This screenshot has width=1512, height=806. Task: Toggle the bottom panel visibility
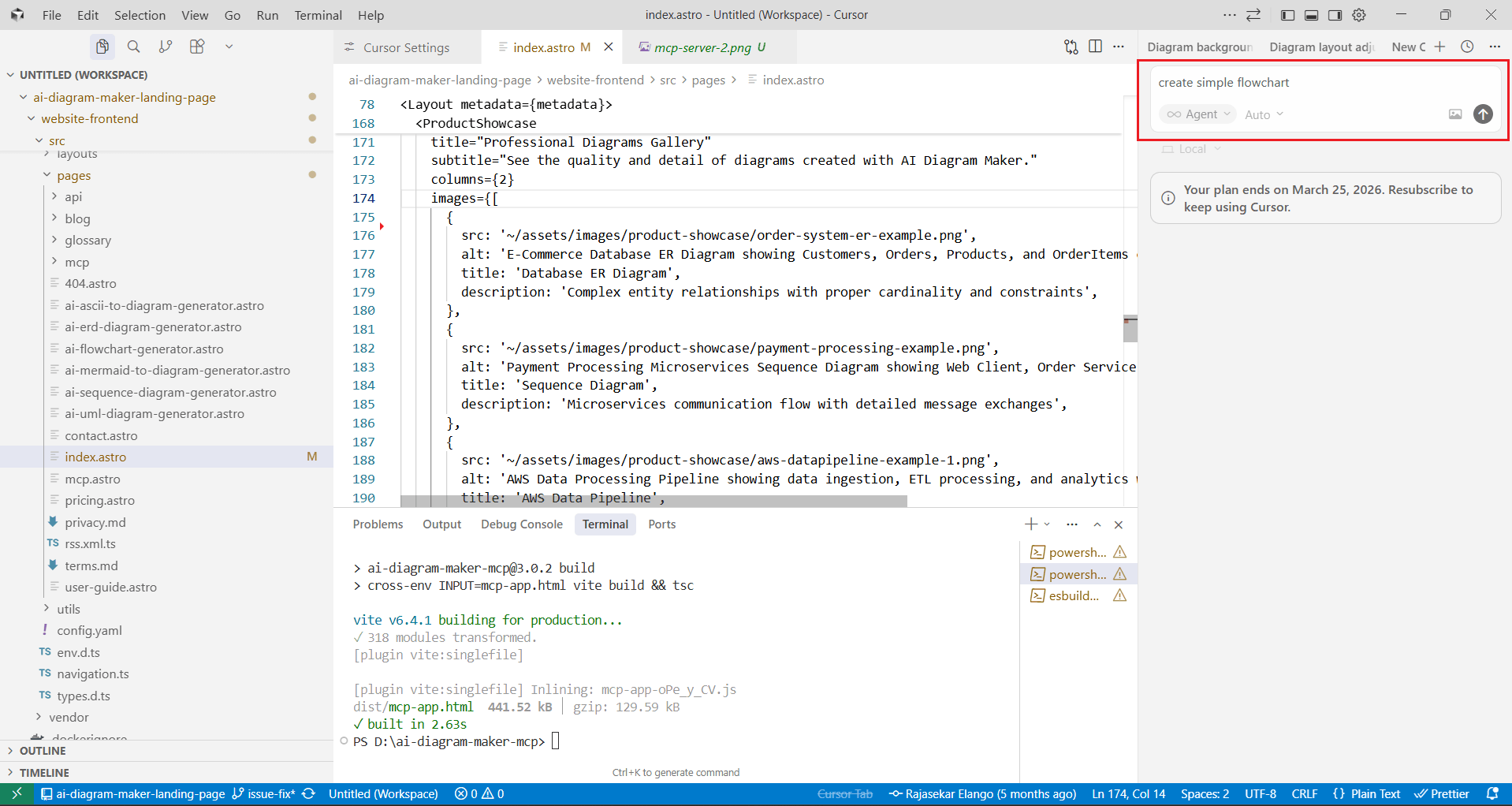coord(1311,15)
